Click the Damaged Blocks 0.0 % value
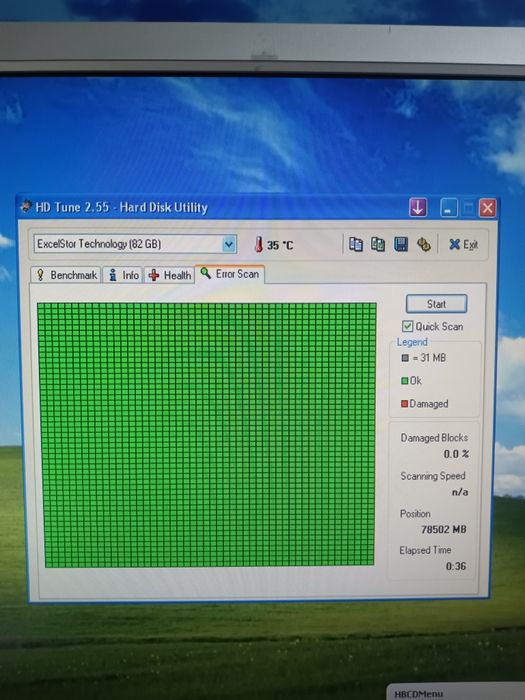 tap(456, 454)
